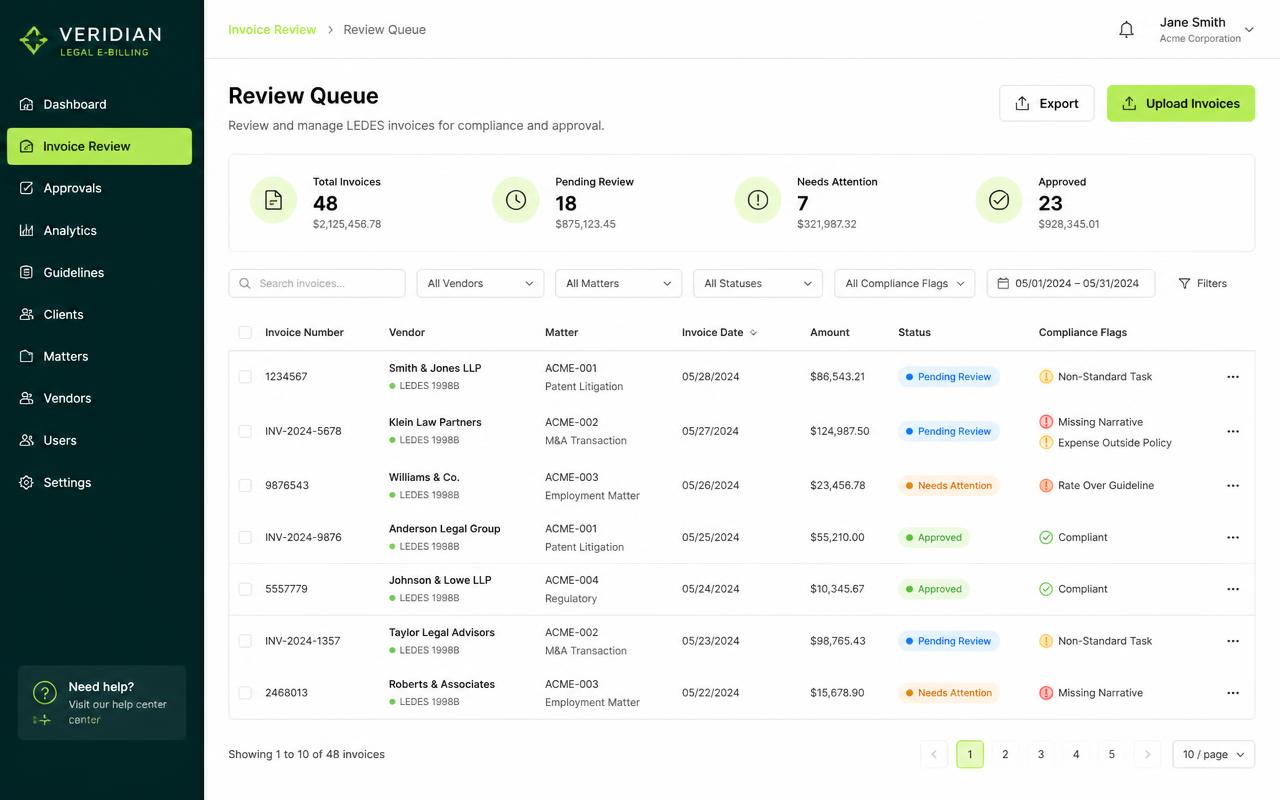The height and width of the screenshot is (800, 1280).
Task: Click the Needs Attention exclamation icon
Action: point(758,200)
